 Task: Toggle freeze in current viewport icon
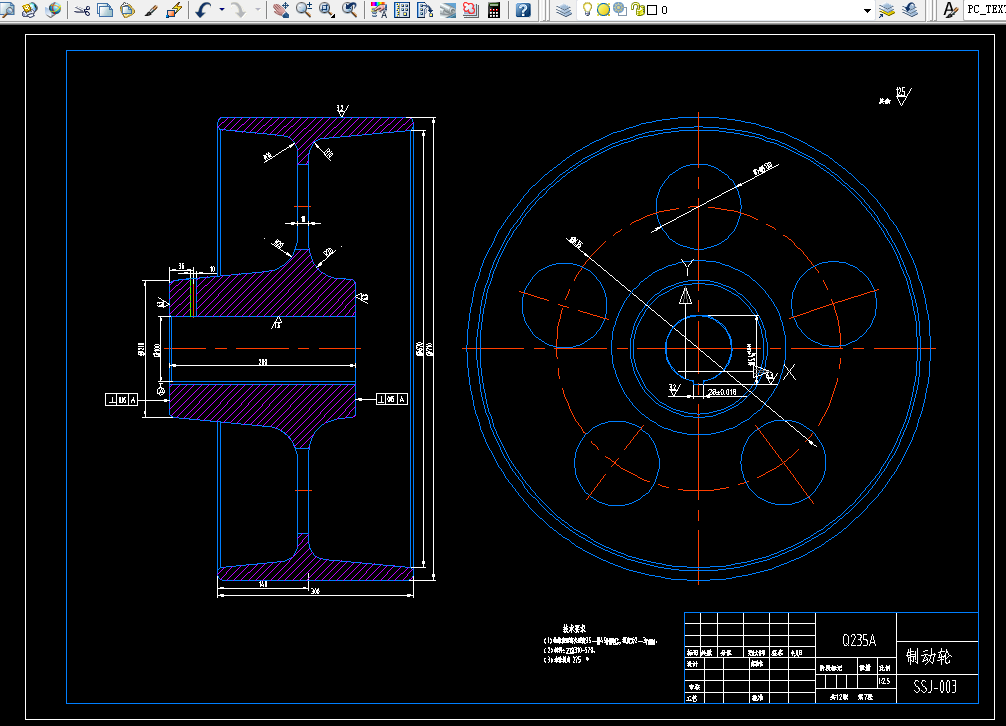click(x=620, y=10)
